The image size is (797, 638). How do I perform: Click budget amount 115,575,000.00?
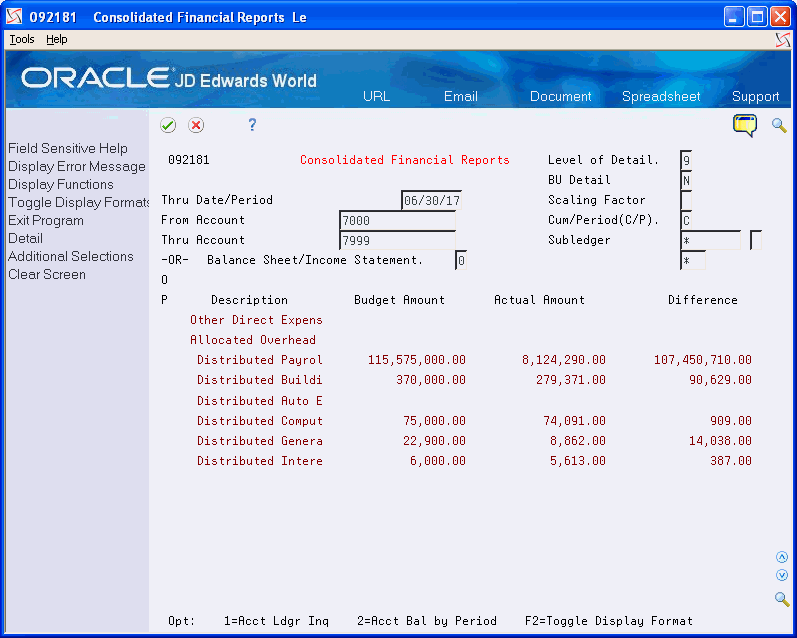[x=417, y=360]
